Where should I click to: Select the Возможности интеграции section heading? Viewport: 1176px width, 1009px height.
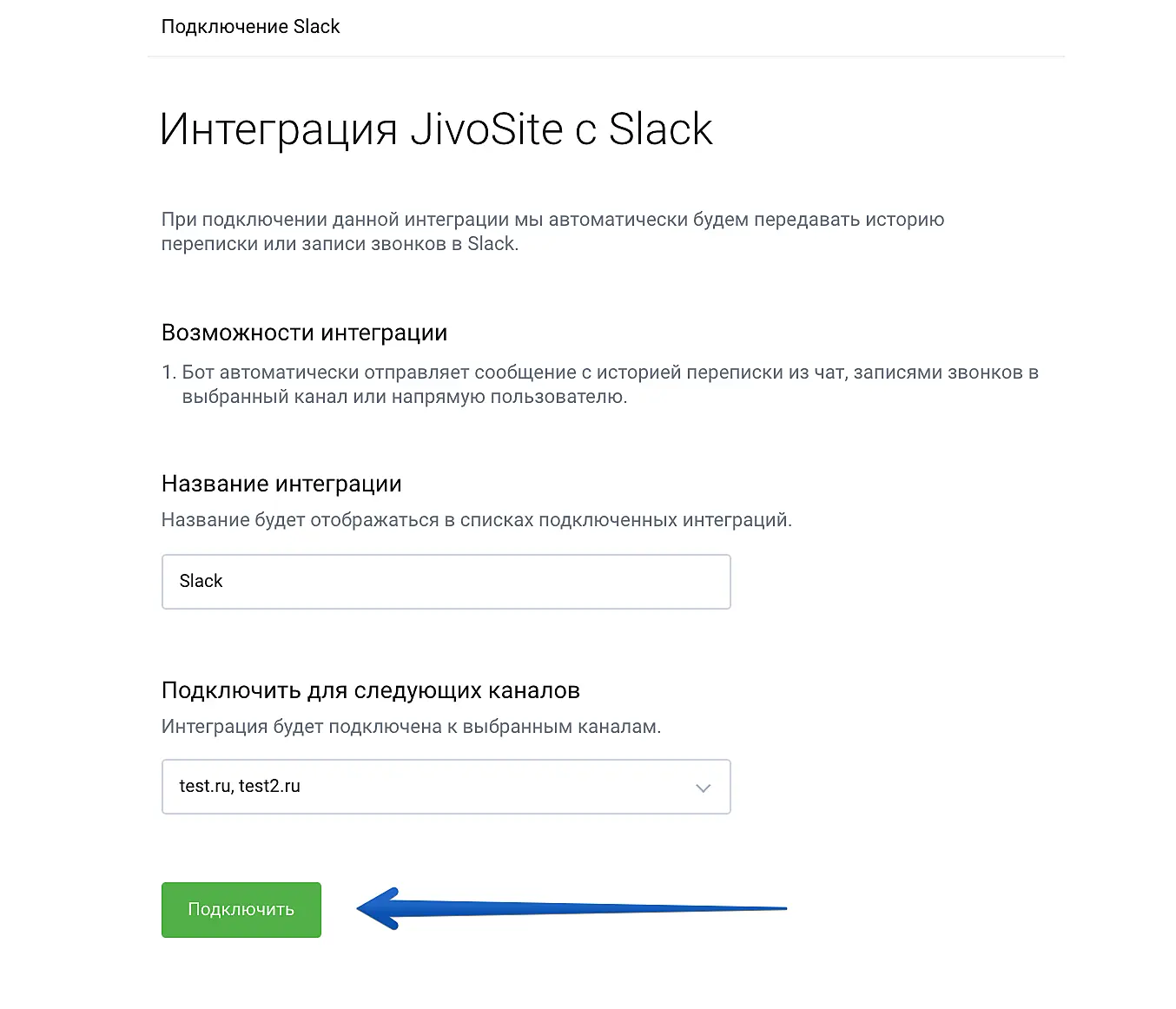[304, 333]
